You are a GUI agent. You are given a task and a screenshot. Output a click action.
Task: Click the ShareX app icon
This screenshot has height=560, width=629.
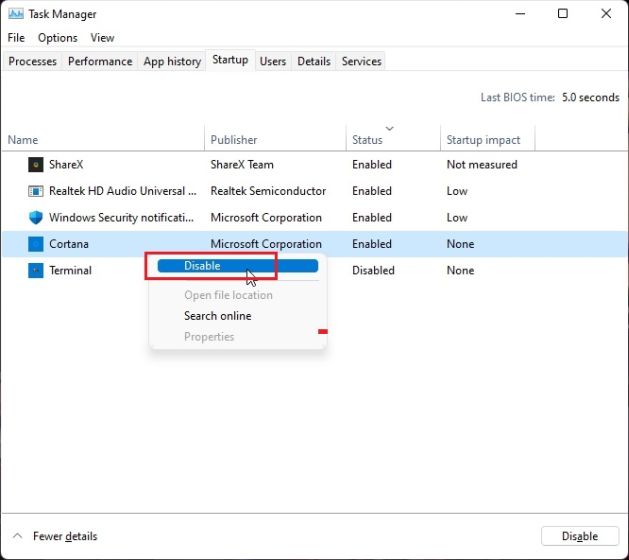pyautogui.click(x=36, y=165)
